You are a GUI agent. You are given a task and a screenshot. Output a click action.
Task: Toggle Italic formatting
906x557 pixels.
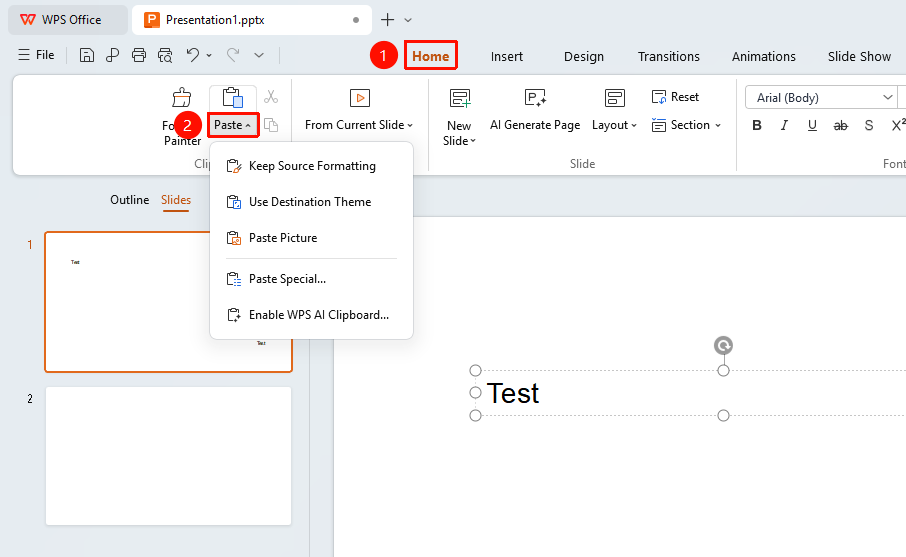tap(784, 125)
